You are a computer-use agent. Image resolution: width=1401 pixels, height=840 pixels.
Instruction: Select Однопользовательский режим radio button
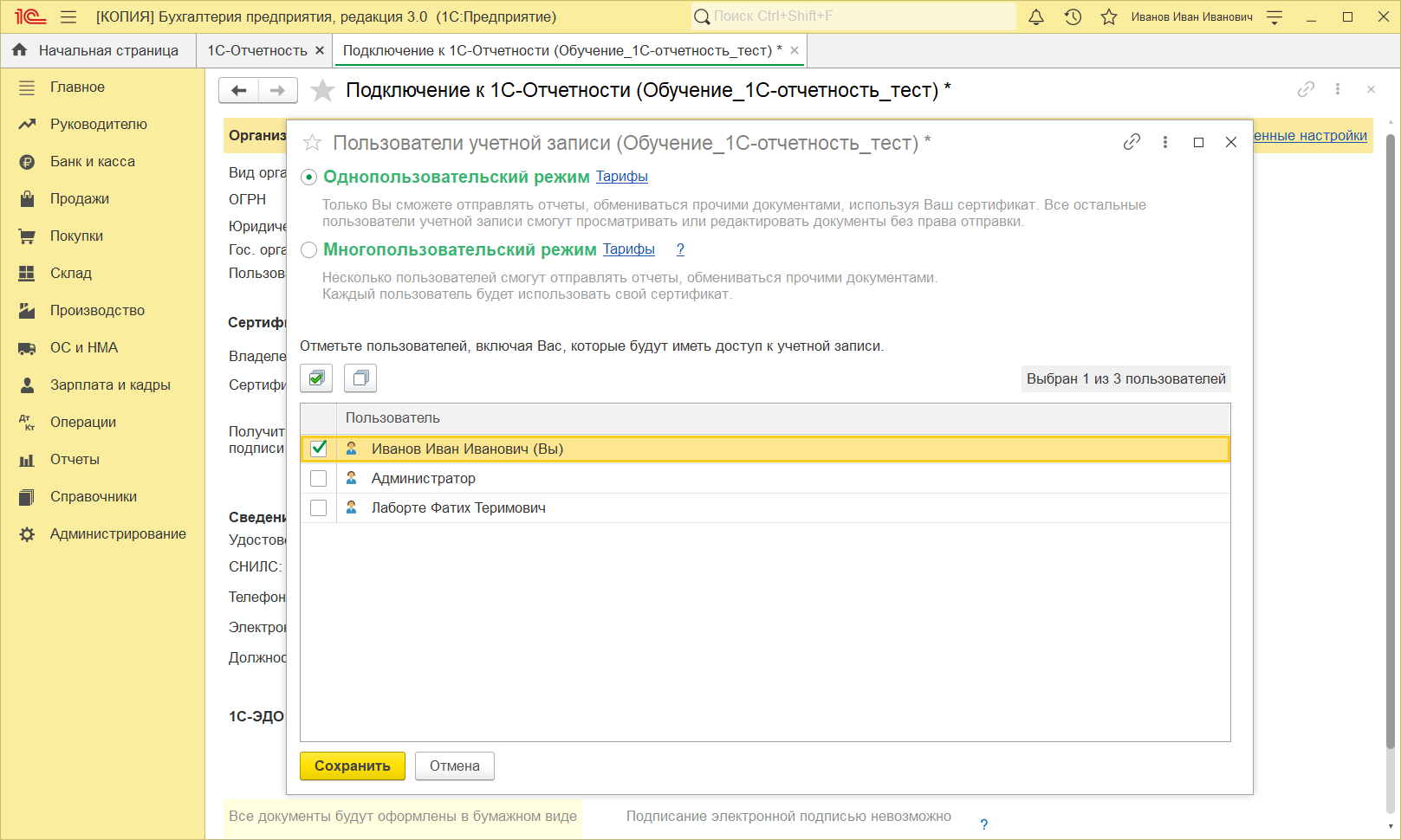coord(308,177)
